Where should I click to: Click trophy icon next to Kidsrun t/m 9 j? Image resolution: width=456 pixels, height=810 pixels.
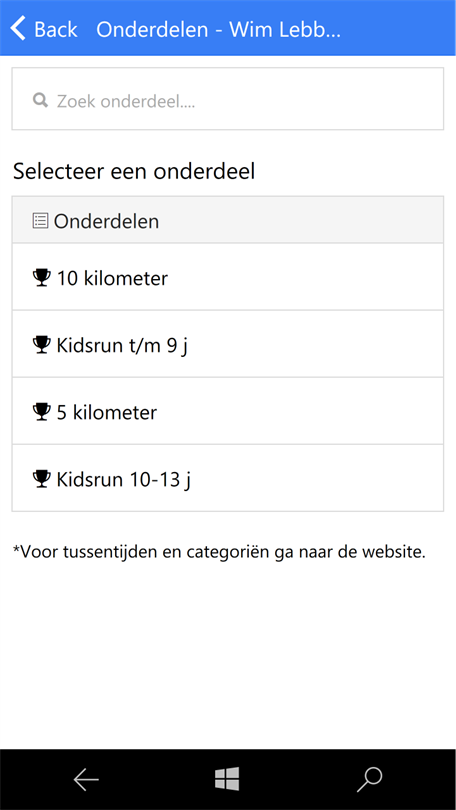pos(41,345)
